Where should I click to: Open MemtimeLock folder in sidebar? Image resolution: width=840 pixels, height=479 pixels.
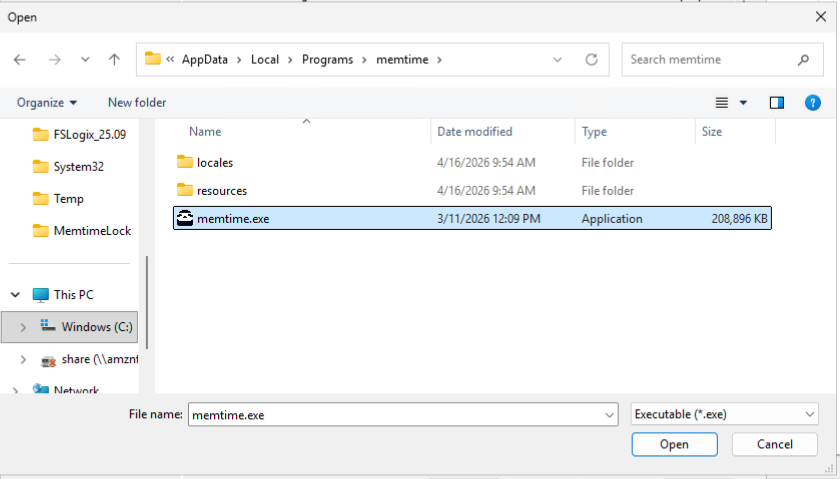click(x=81, y=231)
